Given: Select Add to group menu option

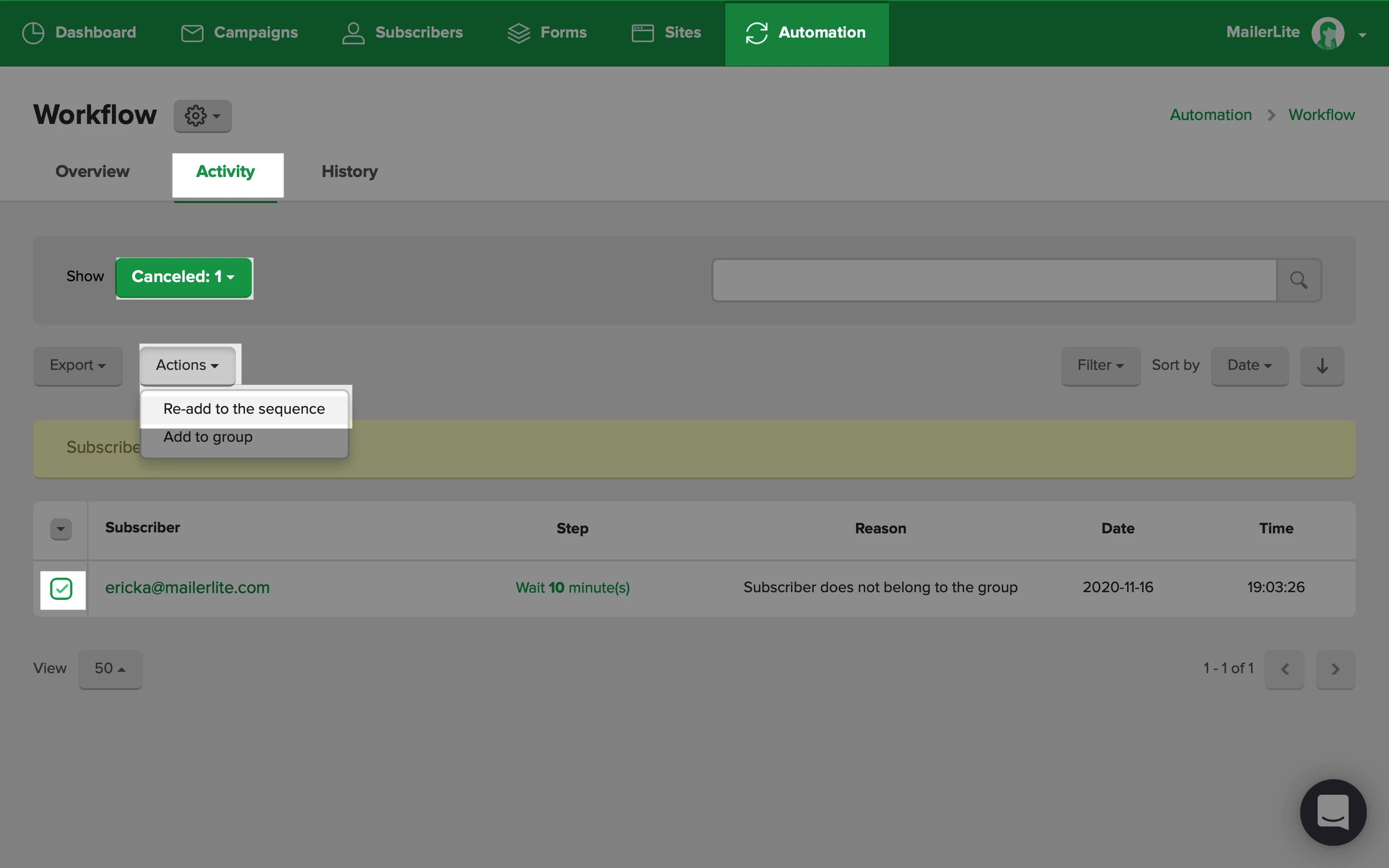Looking at the screenshot, I should [208, 437].
